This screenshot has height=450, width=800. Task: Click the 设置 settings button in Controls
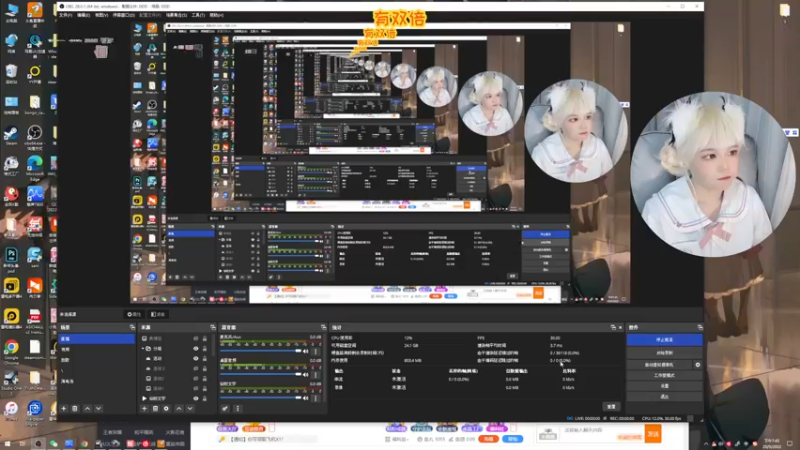click(x=664, y=386)
